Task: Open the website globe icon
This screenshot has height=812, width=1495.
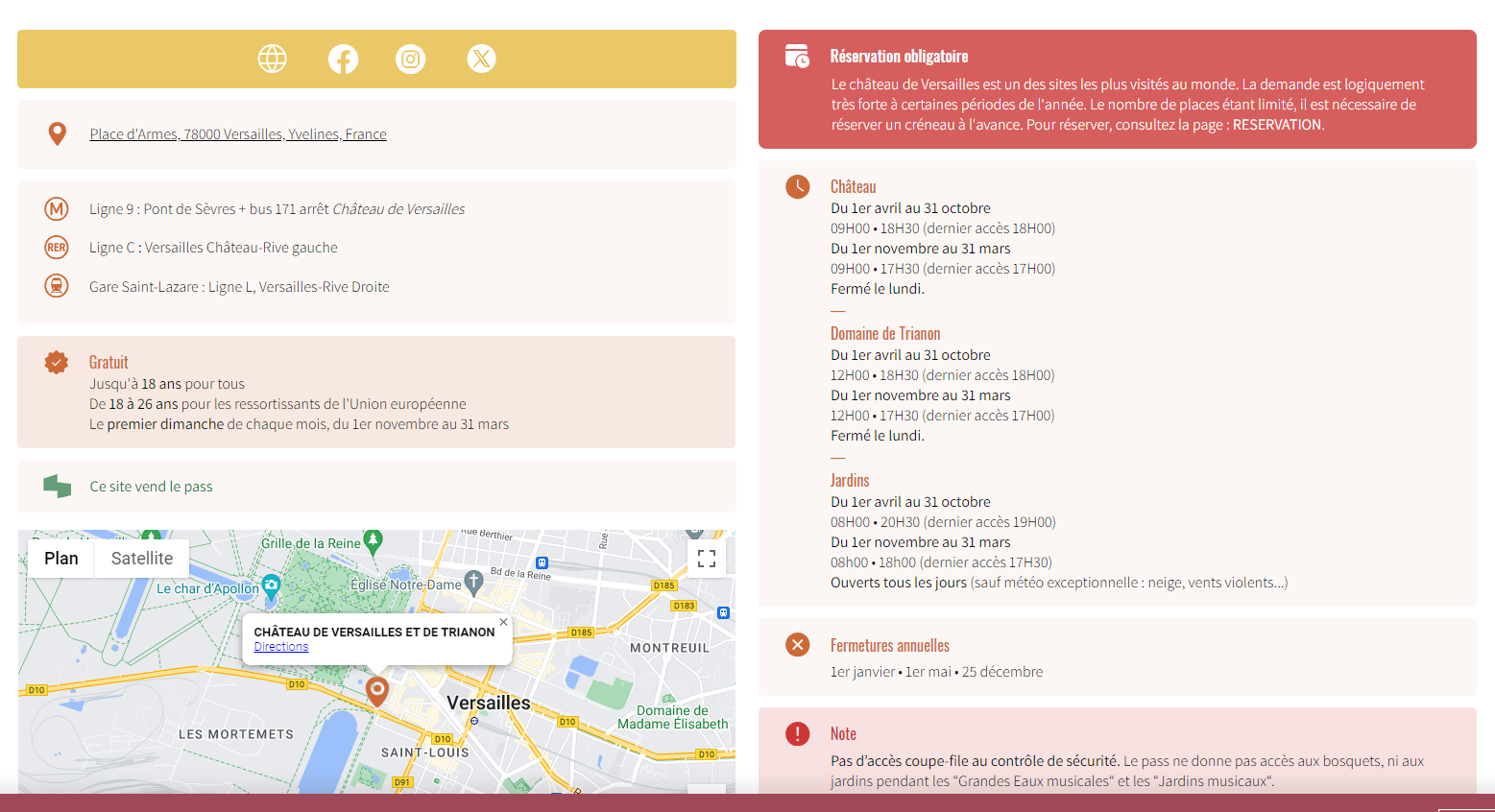Action: pyautogui.click(x=273, y=59)
